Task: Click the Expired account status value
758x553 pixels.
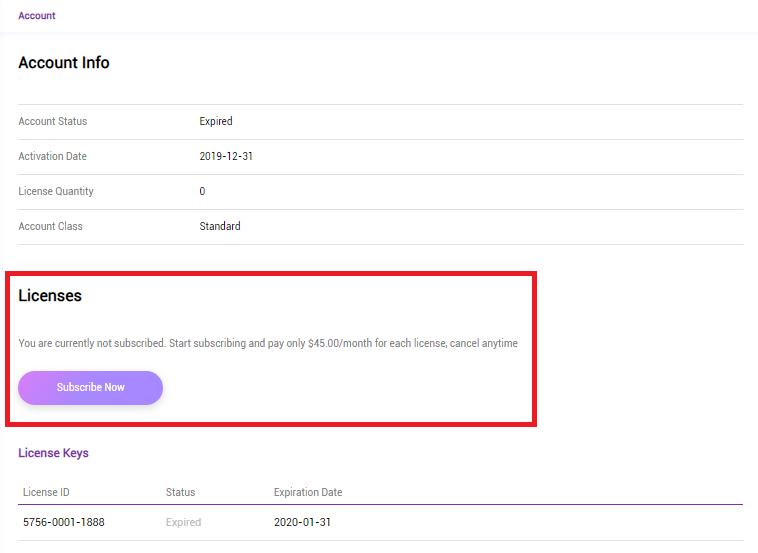Action: [216, 122]
